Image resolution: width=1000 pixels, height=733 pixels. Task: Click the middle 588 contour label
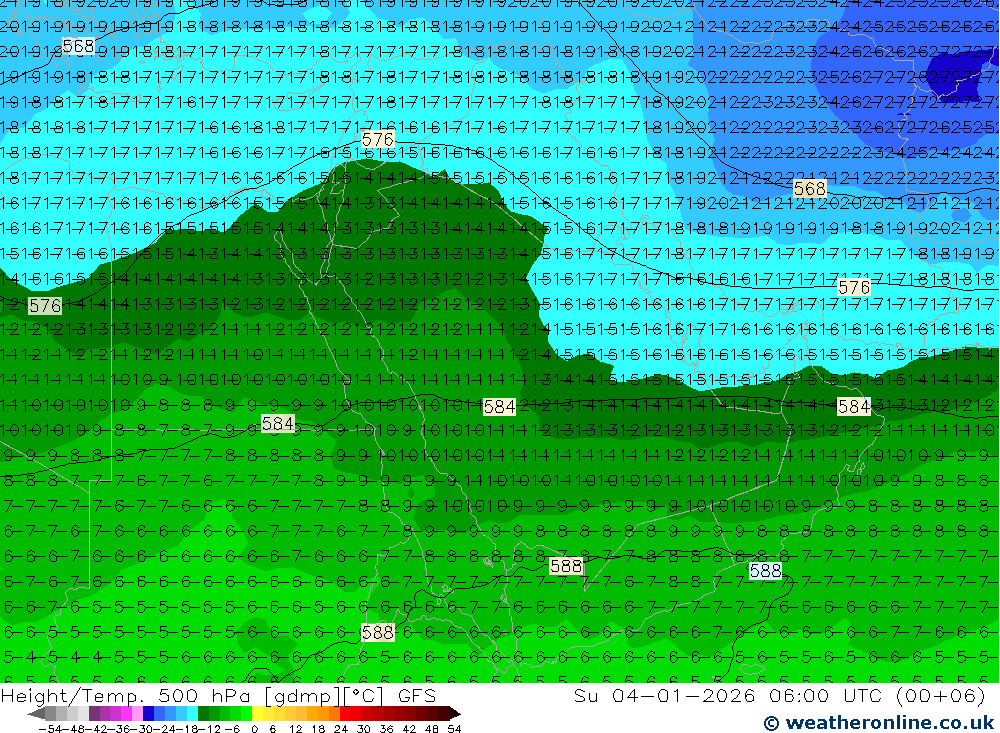pyautogui.click(x=566, y=566)
